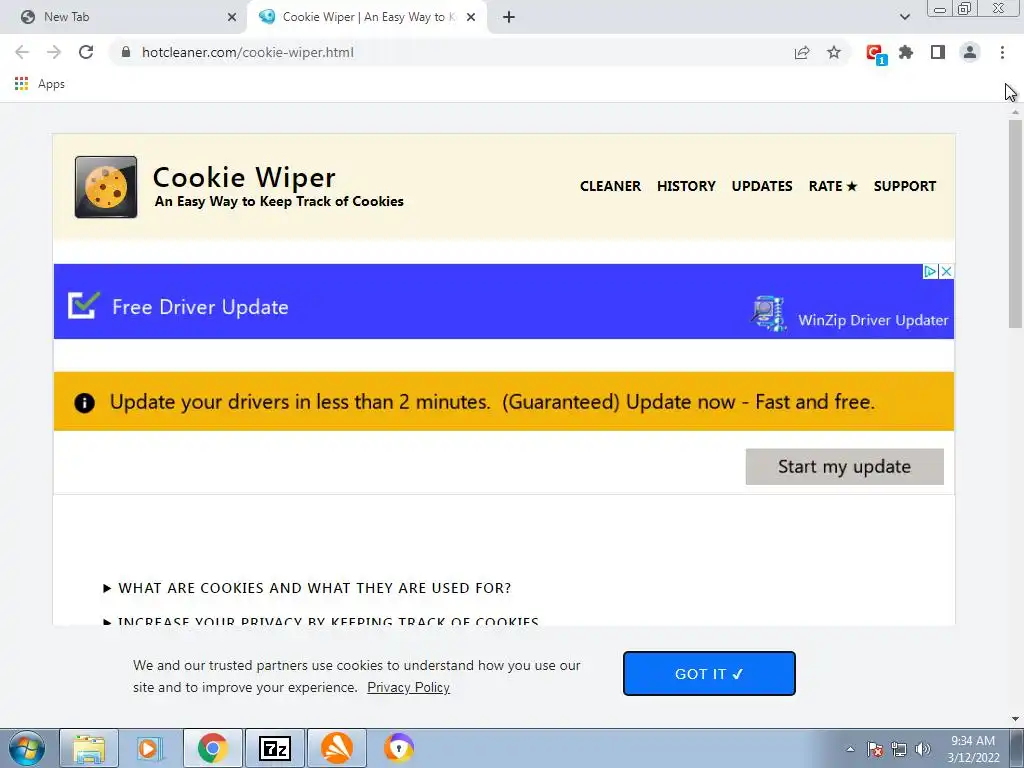
Task: Open the purple keyhole taskbar app
Action: (398, 748)
